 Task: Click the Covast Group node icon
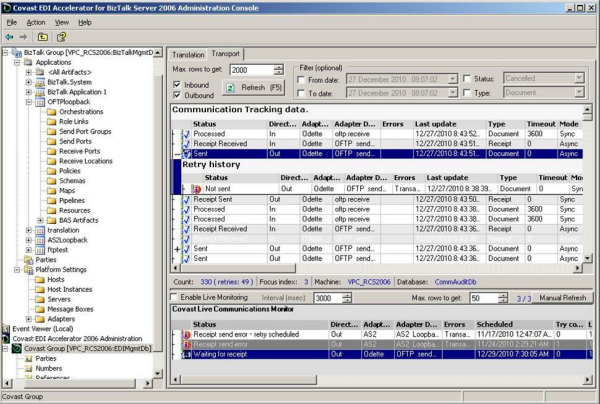17,349
